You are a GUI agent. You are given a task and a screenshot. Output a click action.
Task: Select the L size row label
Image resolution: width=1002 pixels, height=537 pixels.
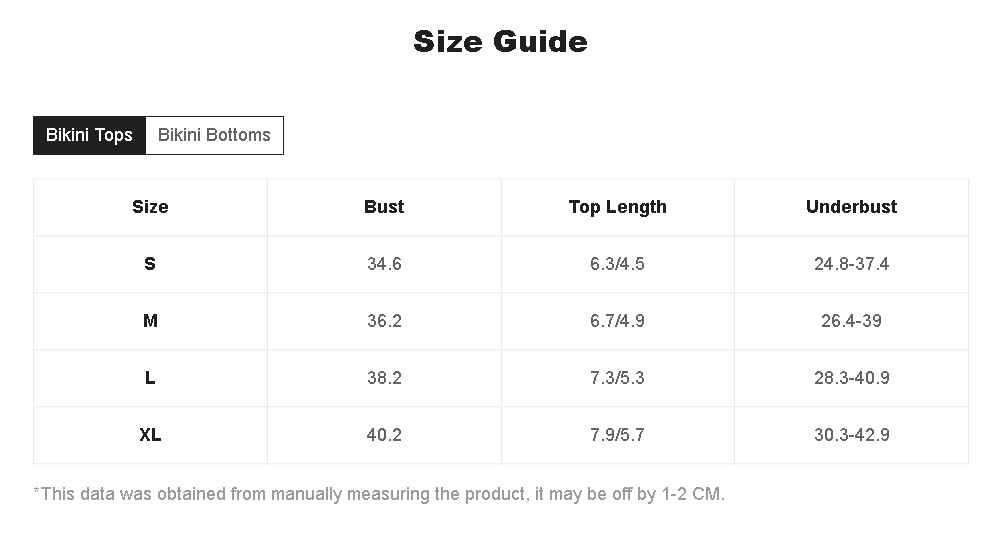tap(150, 378)
